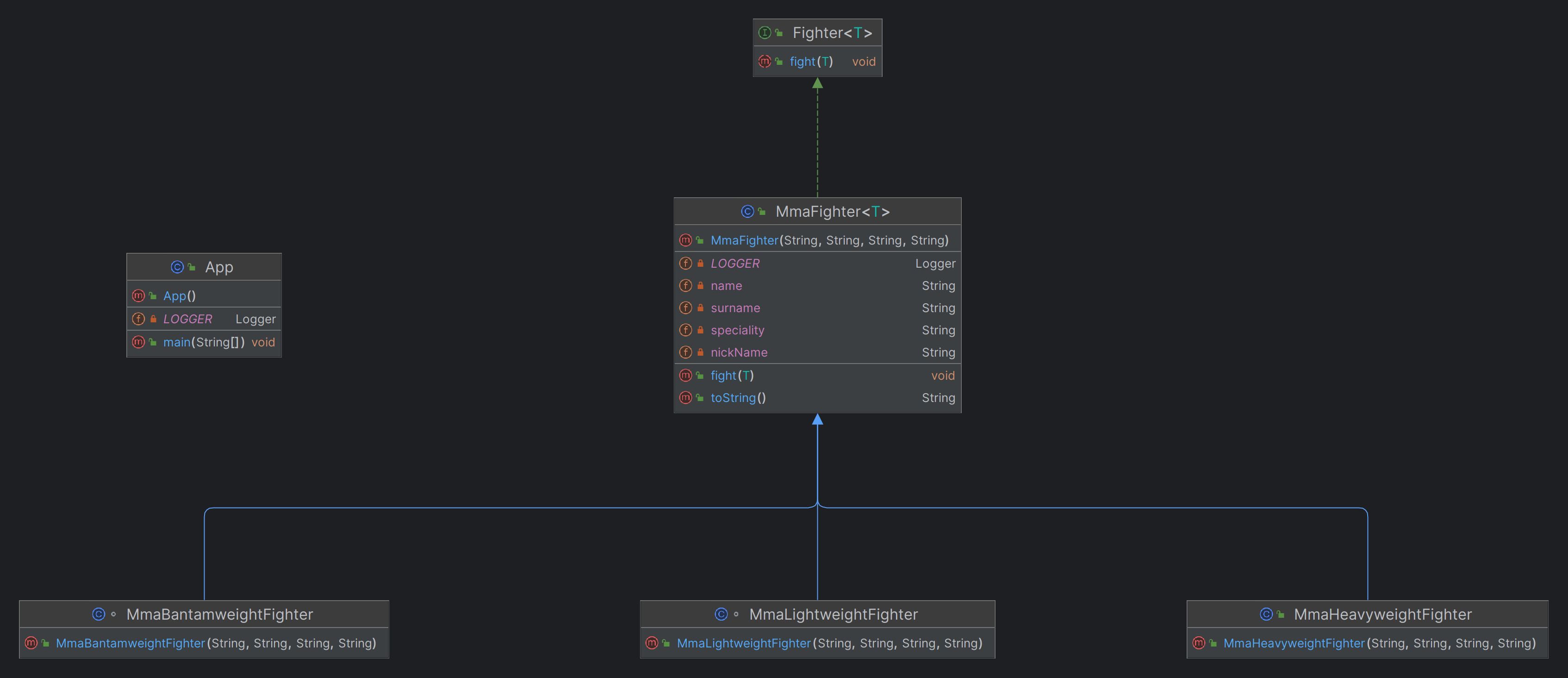Screen dimensions: 1568x678
Task: Click the blue inheritance arrowhead under MmaFighter
Action: (x=817, y=419)
